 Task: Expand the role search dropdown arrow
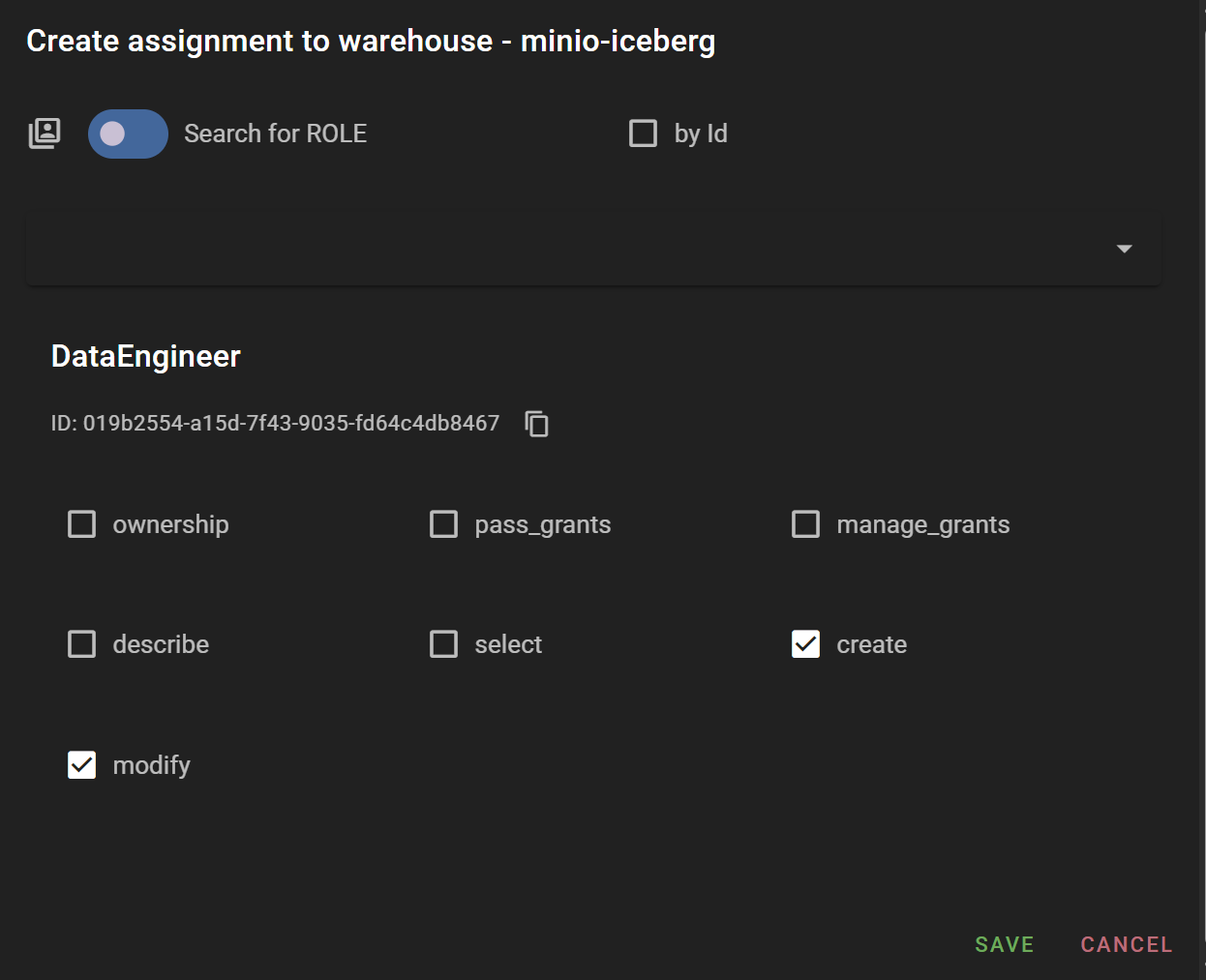tap(1124, 250)
